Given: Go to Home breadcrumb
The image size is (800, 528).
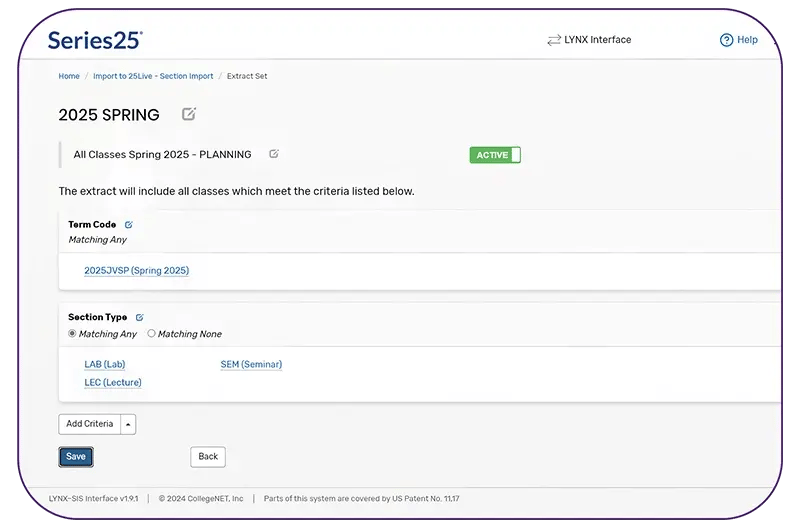Looking at the screenshot, I should pos(69,76).
